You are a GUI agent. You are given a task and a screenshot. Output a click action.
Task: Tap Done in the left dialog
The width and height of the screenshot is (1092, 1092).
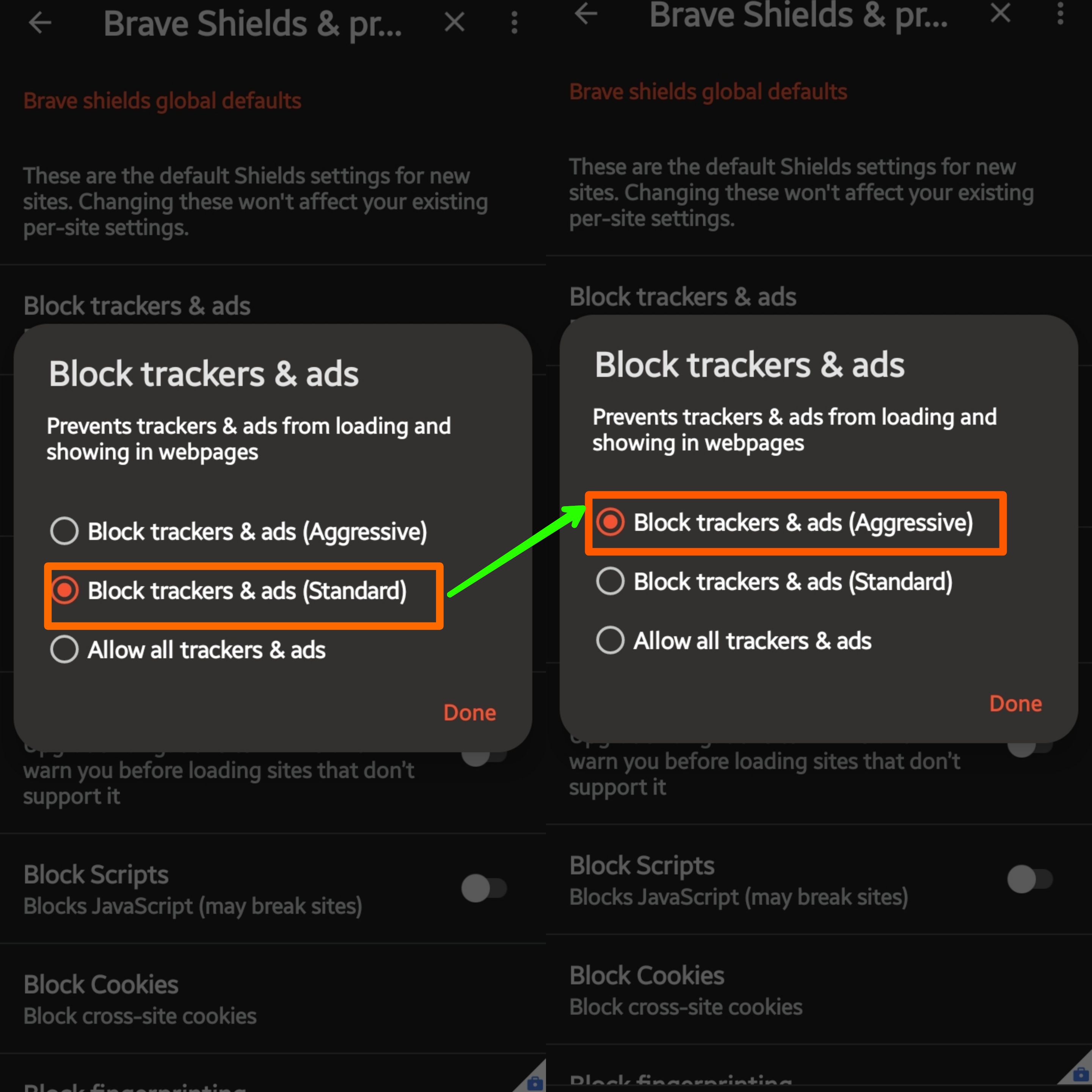click(x=470, y=713)
